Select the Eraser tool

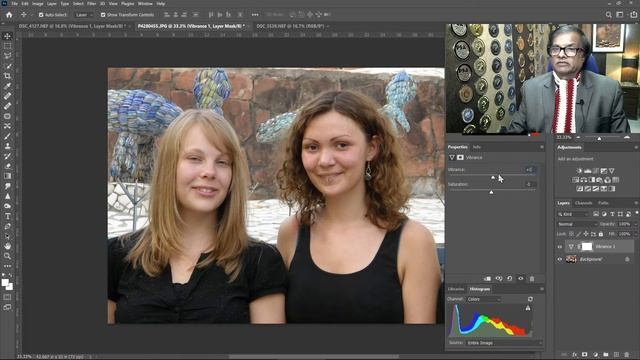7,166
